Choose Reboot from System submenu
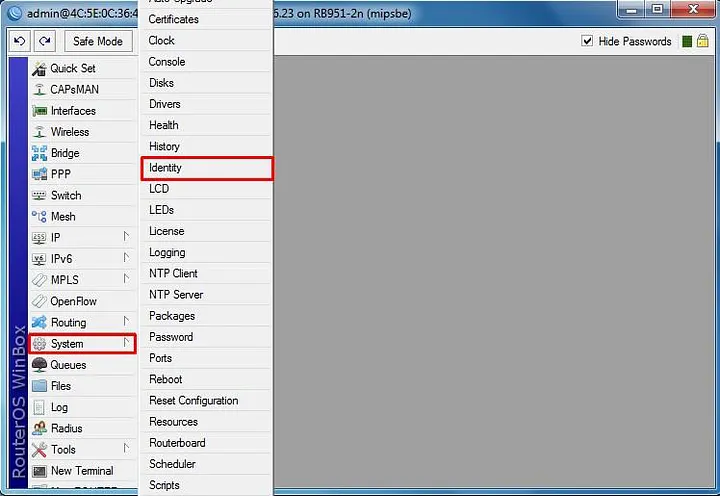 tap(206, 379)
